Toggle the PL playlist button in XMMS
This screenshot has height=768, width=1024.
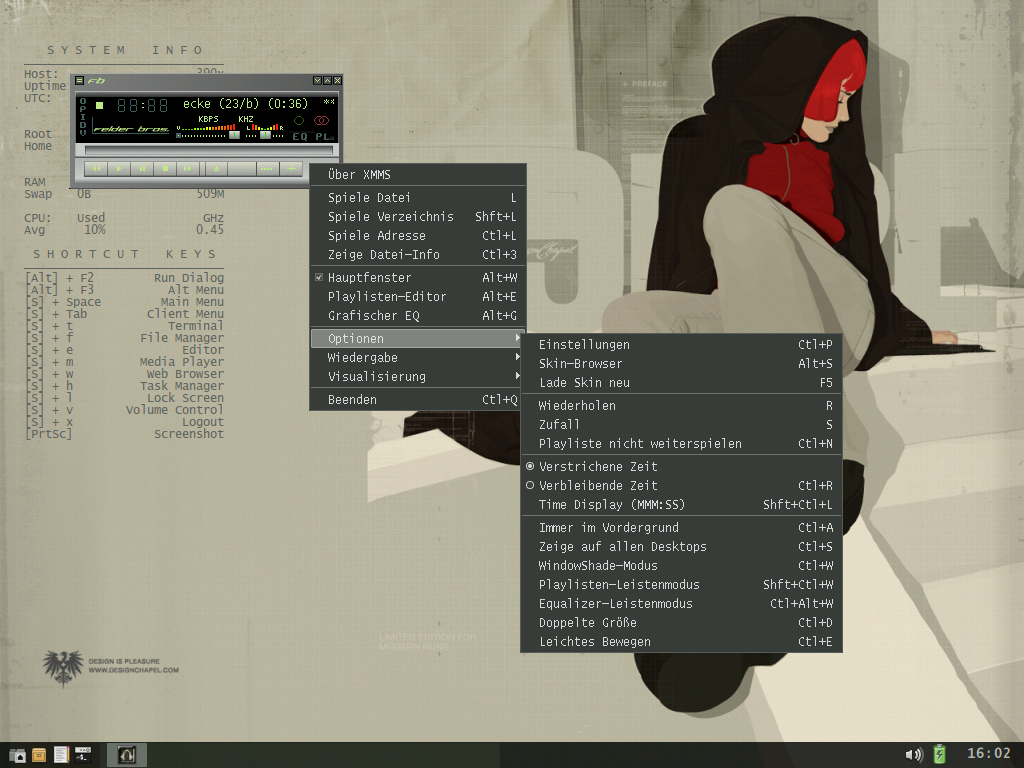(x=324, y=137)
